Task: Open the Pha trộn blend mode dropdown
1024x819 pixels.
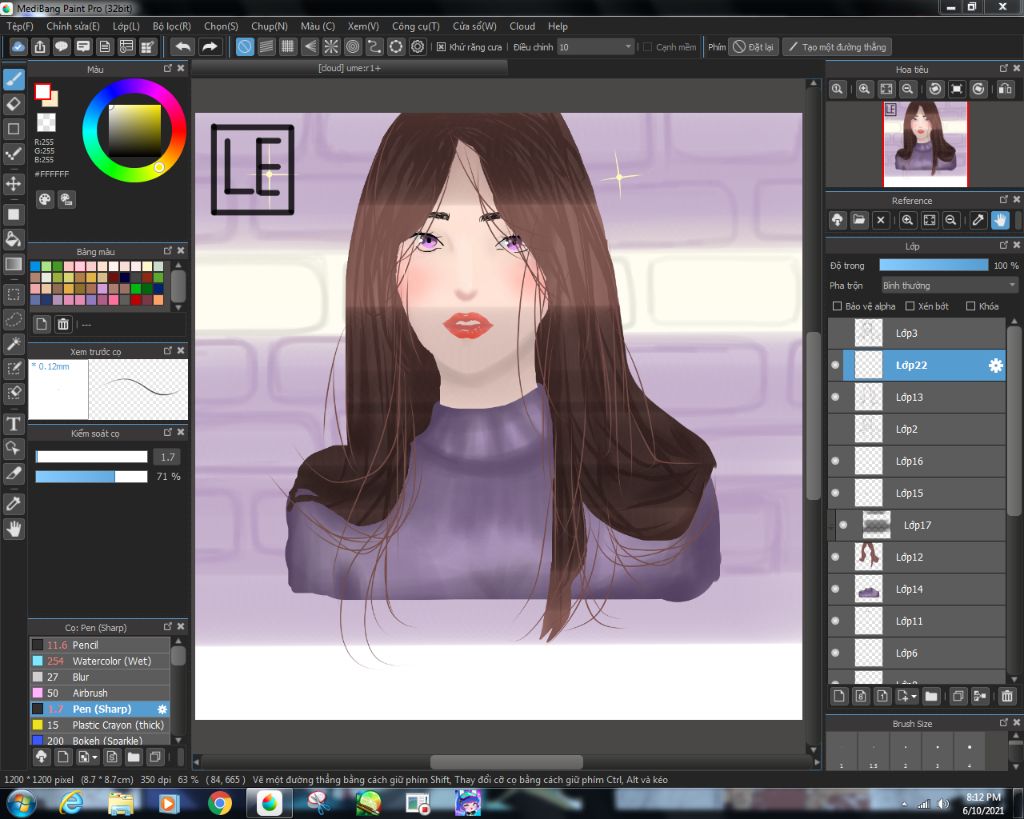Action: tap(949, 286)
